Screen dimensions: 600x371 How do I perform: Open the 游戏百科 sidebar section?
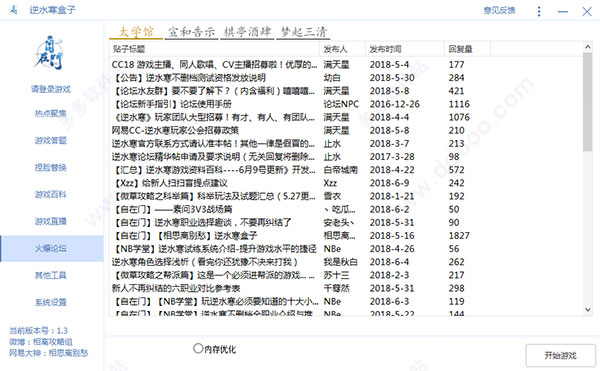[51, 194]
